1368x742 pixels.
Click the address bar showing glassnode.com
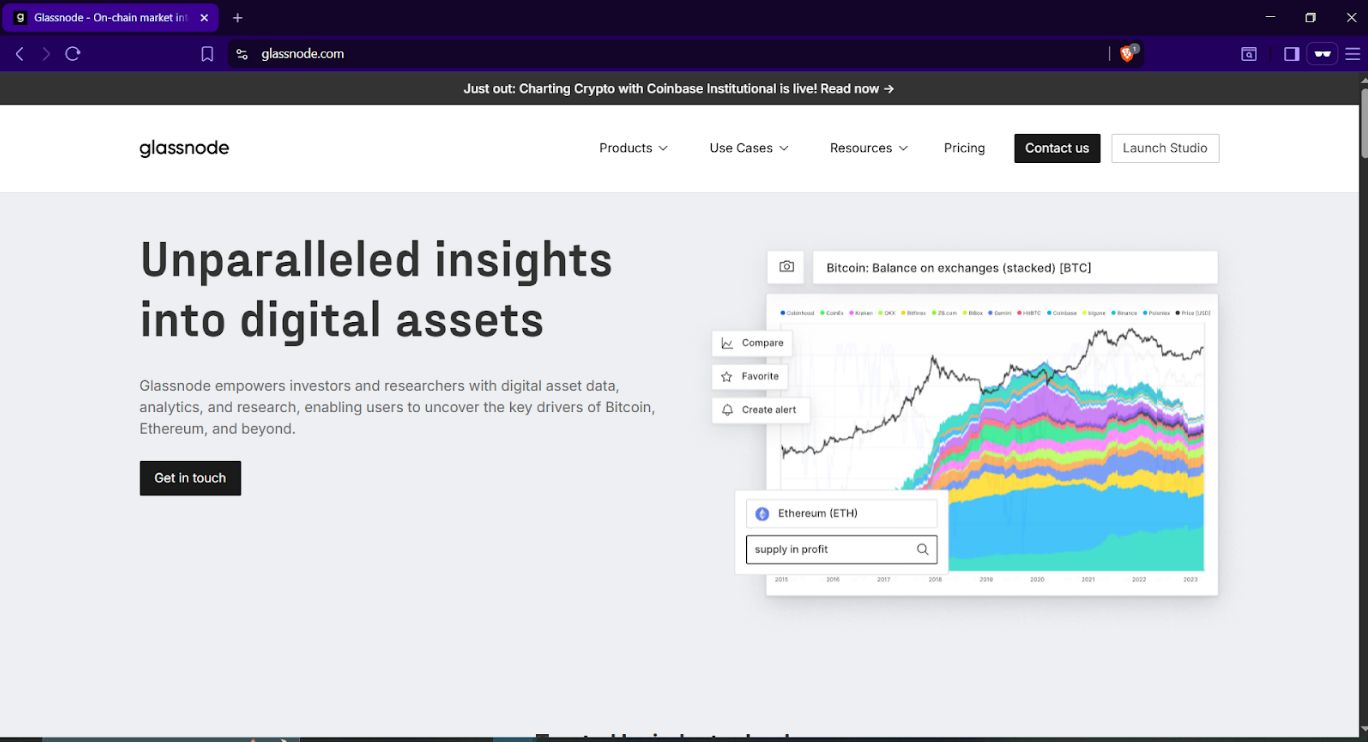pyautogui.click(x=670, y=54)
